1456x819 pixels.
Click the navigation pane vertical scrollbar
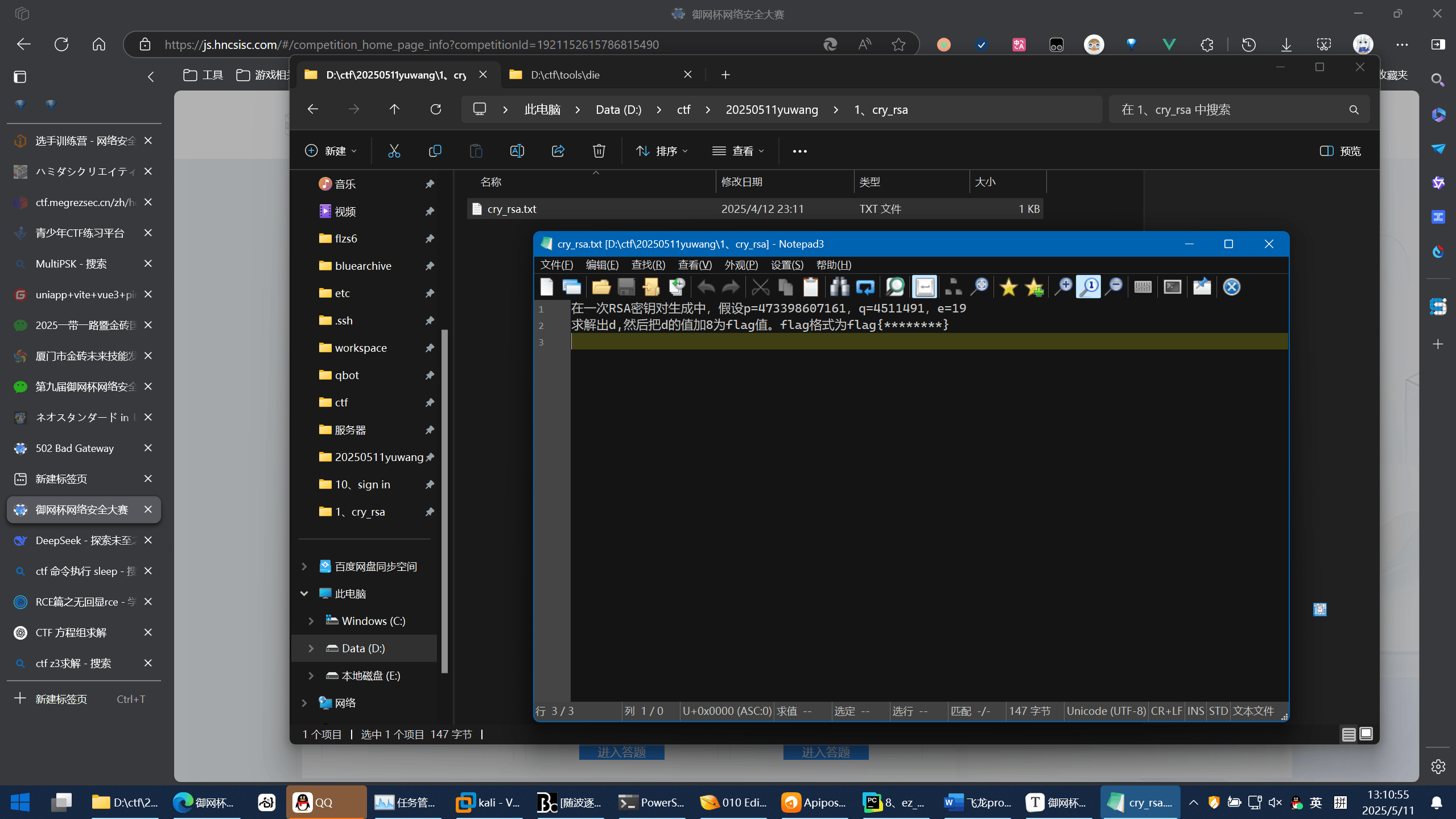point(444,501)
